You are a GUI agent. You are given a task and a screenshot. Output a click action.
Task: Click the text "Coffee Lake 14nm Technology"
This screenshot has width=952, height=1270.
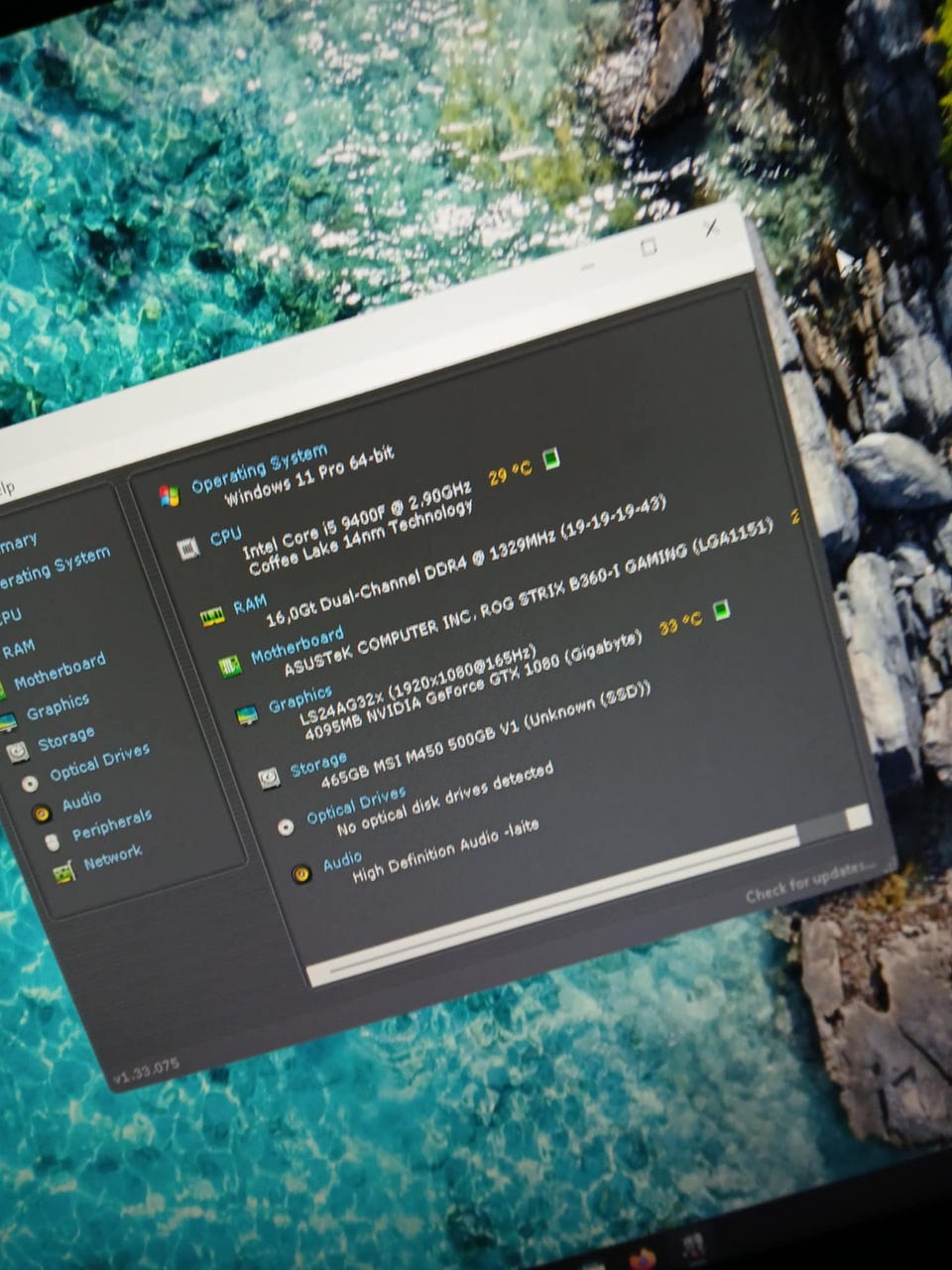(361, 539)
